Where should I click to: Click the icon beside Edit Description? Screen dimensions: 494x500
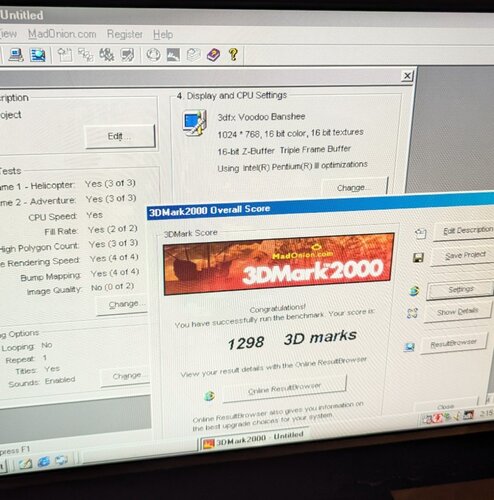point(420,233)
